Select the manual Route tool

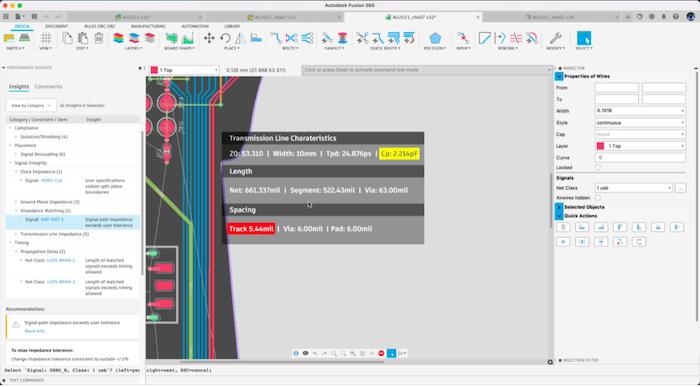click(276, 38)
